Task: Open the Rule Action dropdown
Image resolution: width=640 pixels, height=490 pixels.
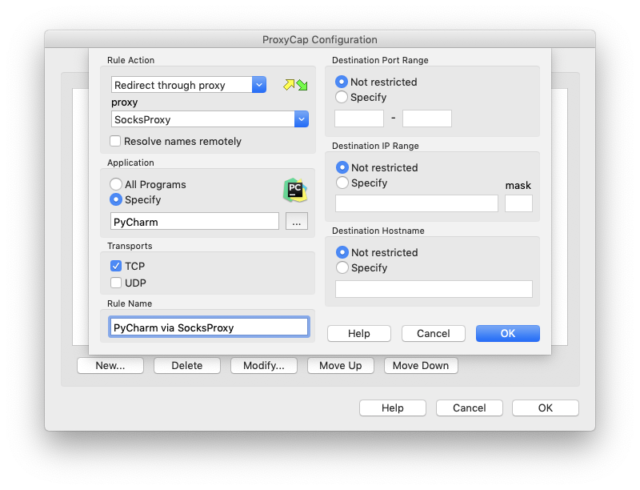Action: pyautogui.click(x=189, y=85)
